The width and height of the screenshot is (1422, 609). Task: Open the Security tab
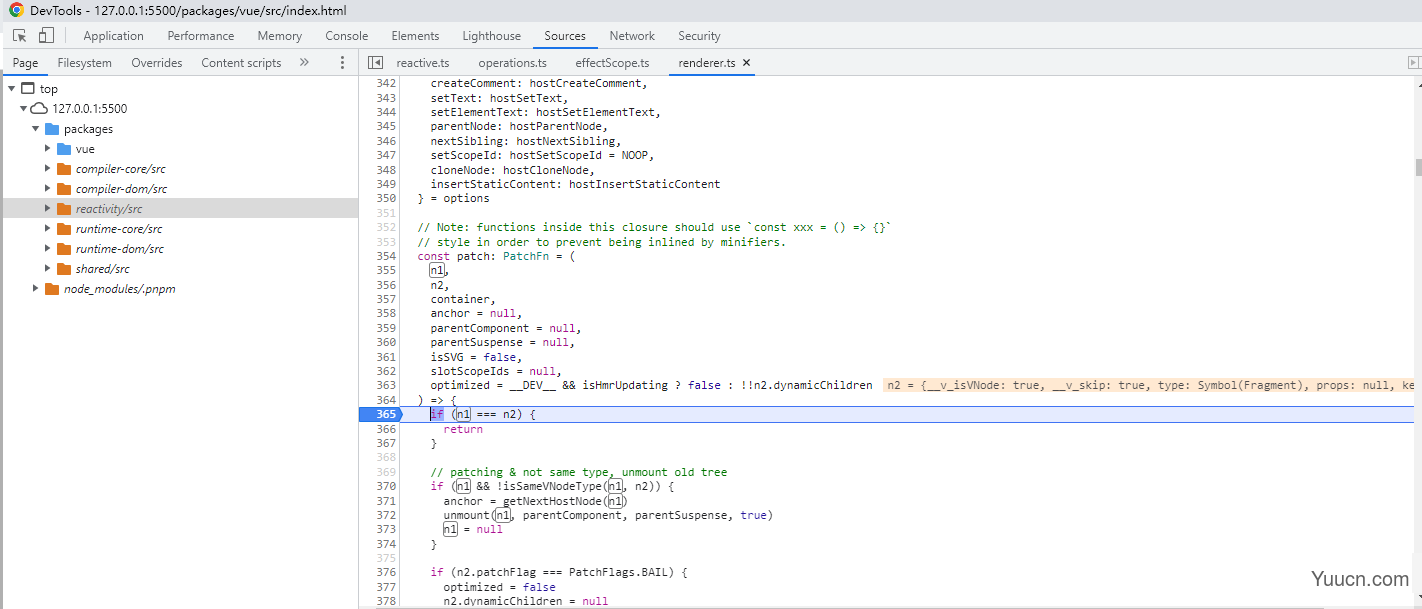point(699,35)
